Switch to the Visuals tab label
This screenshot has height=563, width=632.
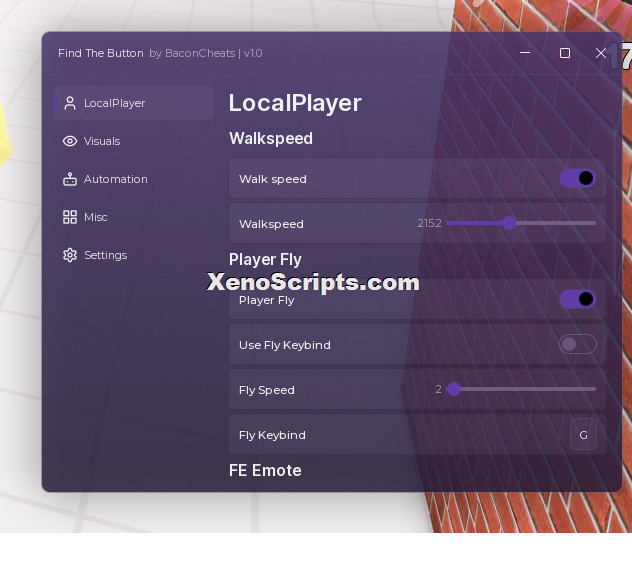pyautogui.click(x=102, y=141)
